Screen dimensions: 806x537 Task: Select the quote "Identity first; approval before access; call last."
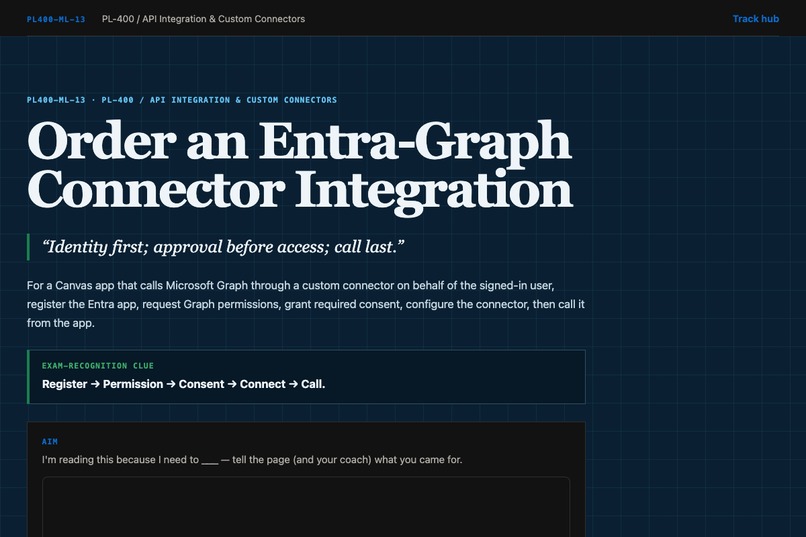click(x=223, y=247)
